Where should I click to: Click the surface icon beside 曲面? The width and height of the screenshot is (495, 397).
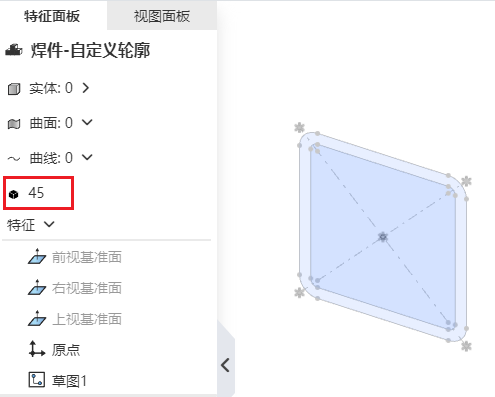pyautogui.click(x=14, y=124)
